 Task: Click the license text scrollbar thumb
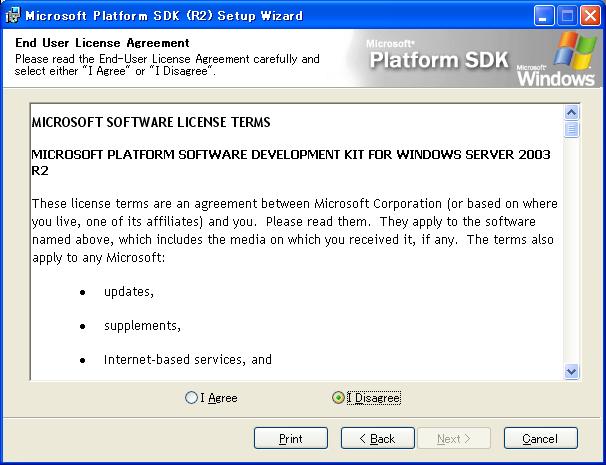point(572,129)
